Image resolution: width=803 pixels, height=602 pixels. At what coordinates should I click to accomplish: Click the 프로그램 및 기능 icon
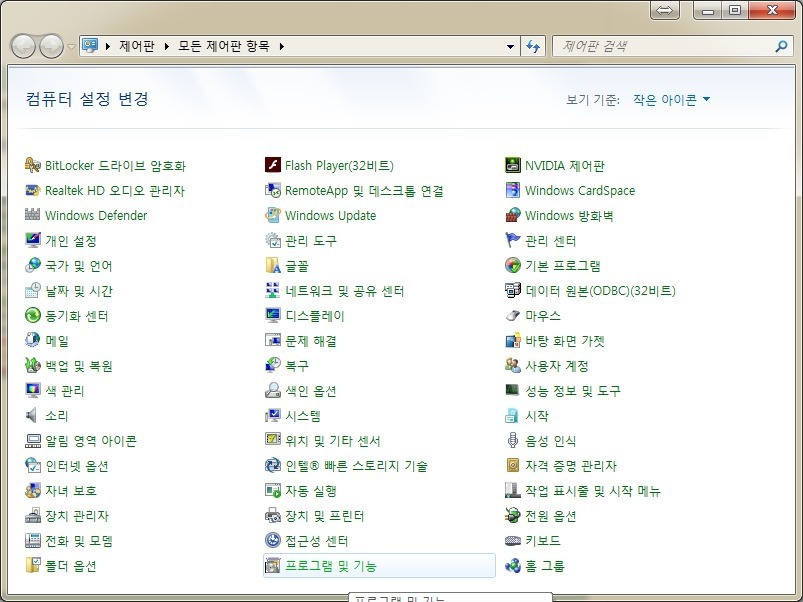pos(272,566)
